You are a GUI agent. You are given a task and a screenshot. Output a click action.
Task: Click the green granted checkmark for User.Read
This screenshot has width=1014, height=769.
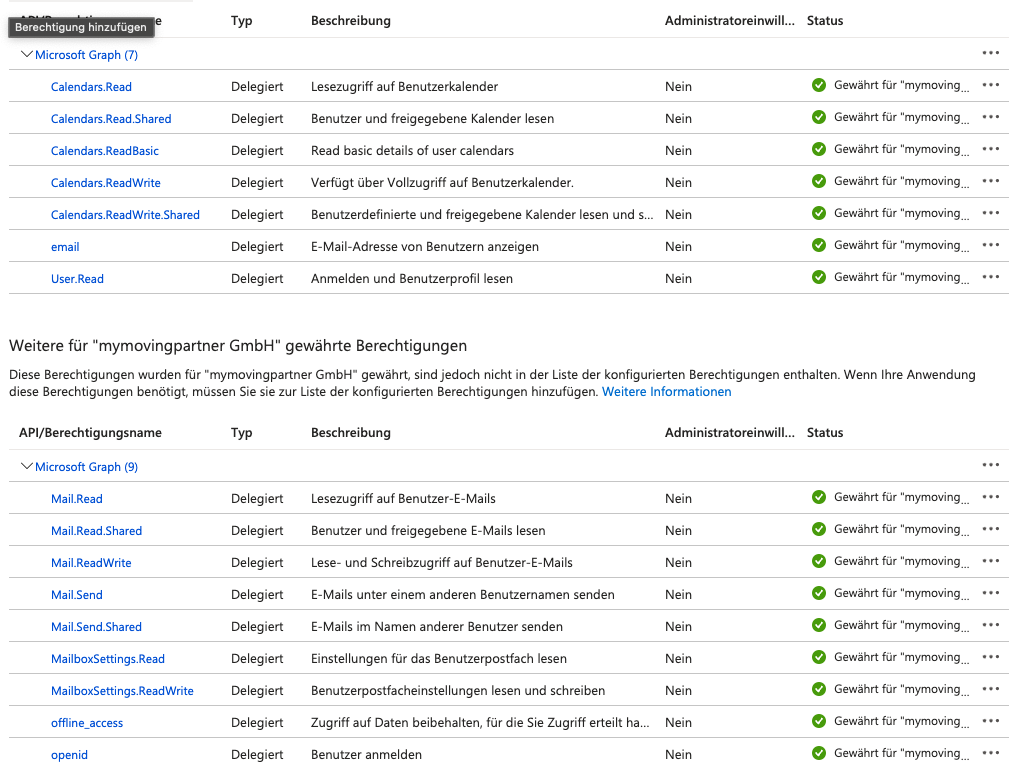[x=819, y=277]
